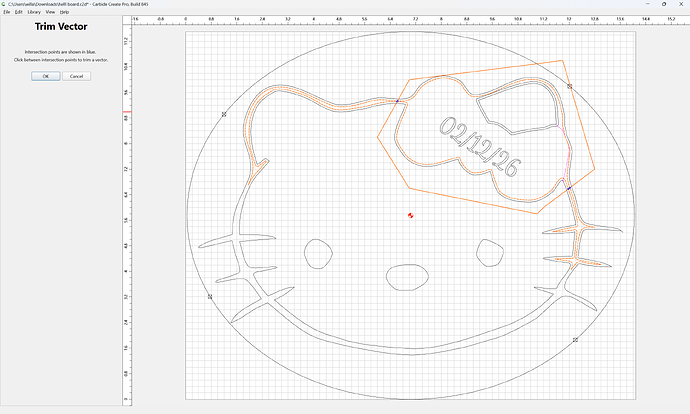This screenshot has height=414, width=690.
Task: Click the lower-left circle node marker
Action: coord(210,297)
